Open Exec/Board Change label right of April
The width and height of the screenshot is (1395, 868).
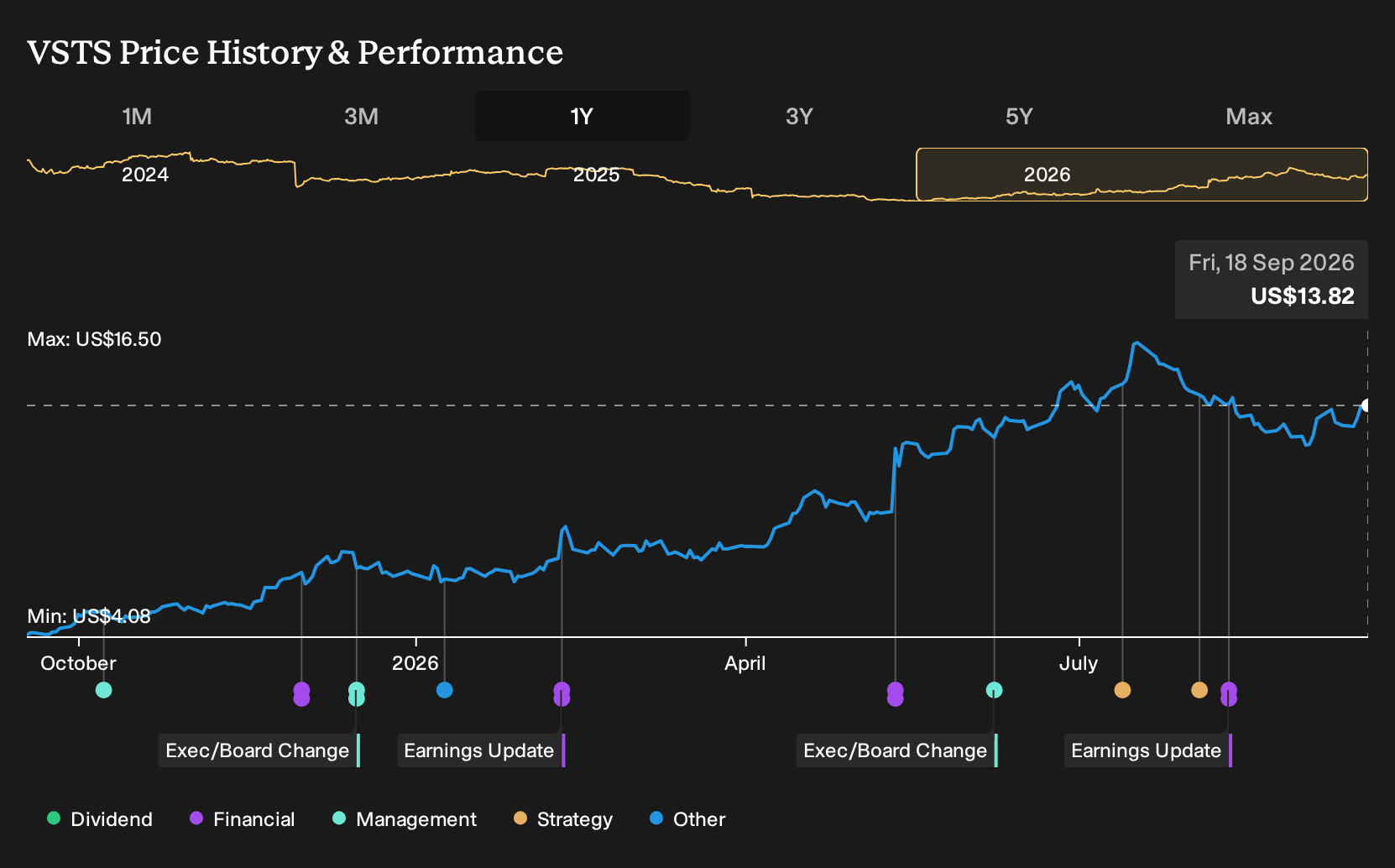[x=897, y=750]
